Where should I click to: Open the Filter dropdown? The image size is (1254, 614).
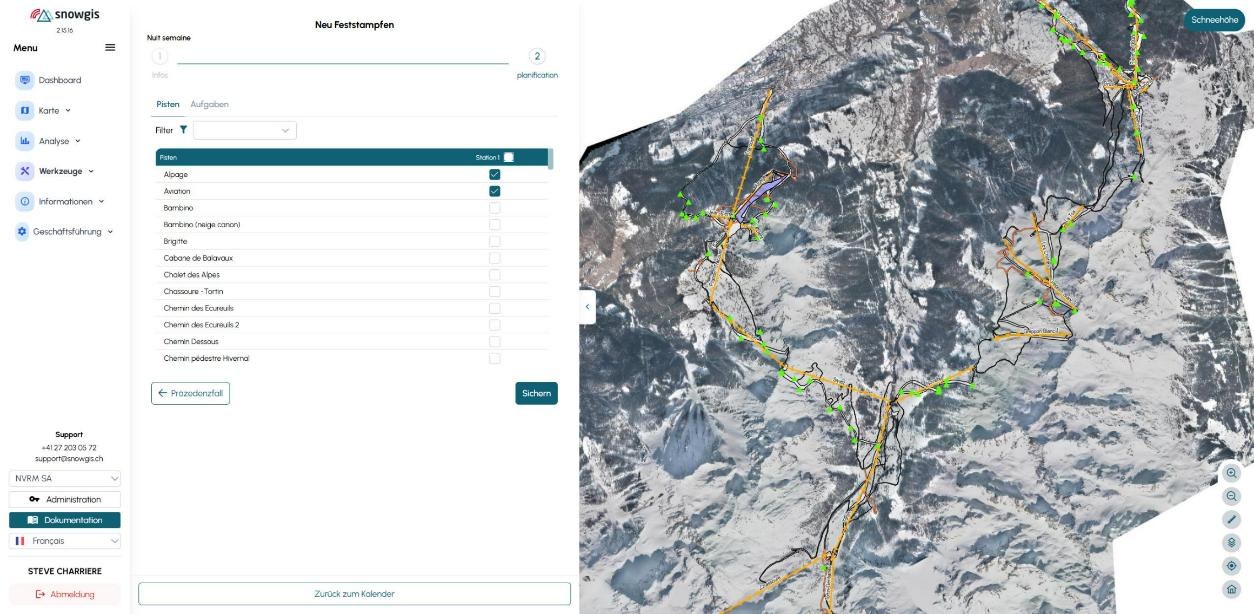[x=245, y=130]
